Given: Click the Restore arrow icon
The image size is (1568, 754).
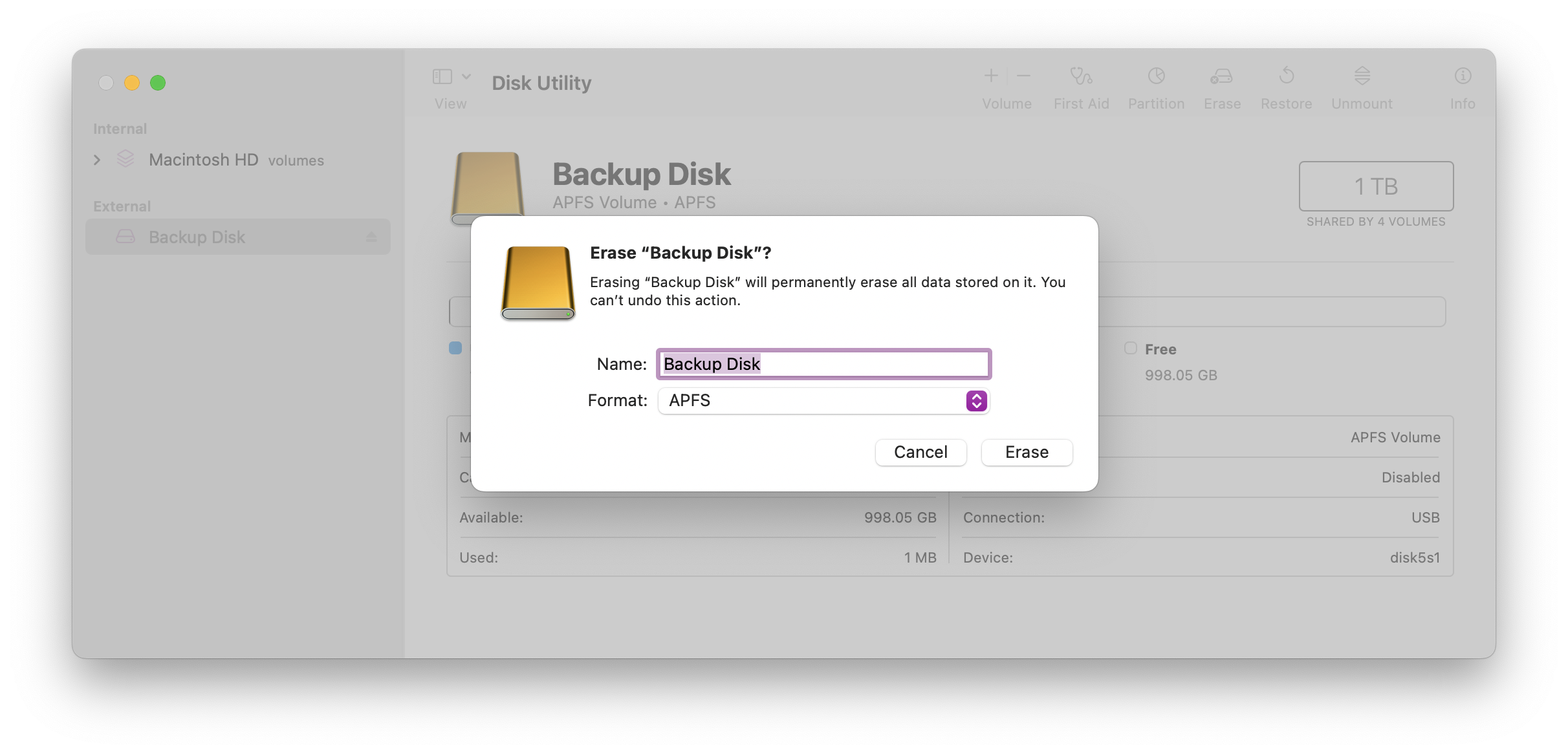Looking at the screenshot, I should click(1286, 76).
